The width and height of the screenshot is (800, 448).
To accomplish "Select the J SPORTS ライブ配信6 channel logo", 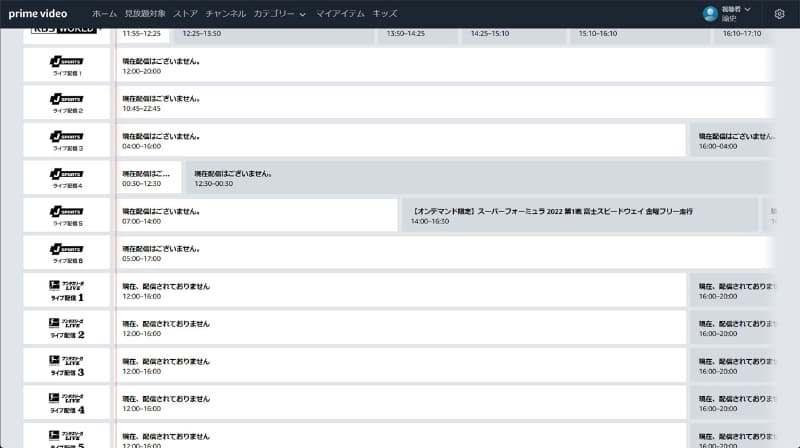I will pos(67,253).
